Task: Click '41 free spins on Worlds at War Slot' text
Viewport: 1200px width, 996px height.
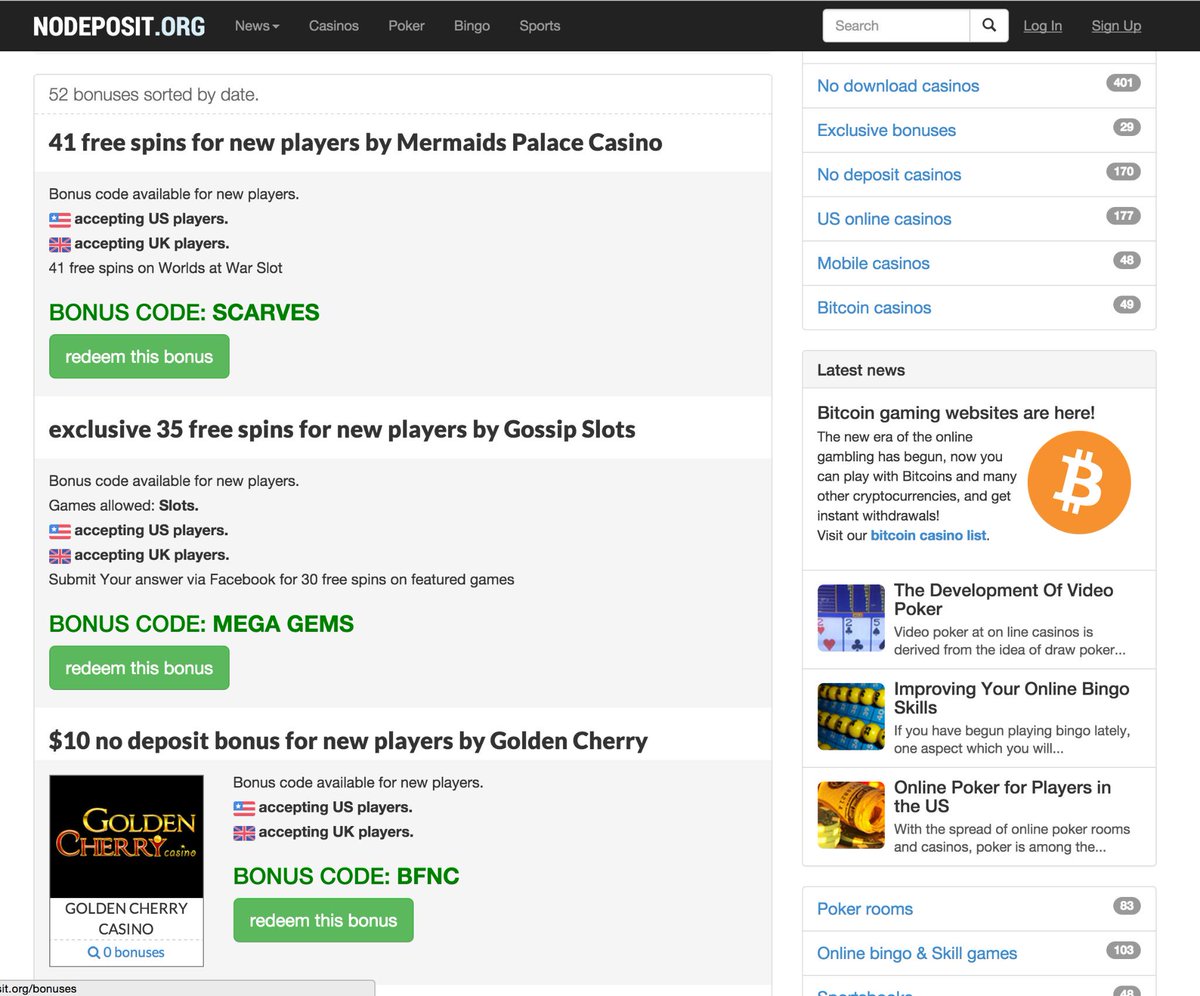Action: click(x=166, y=268)
